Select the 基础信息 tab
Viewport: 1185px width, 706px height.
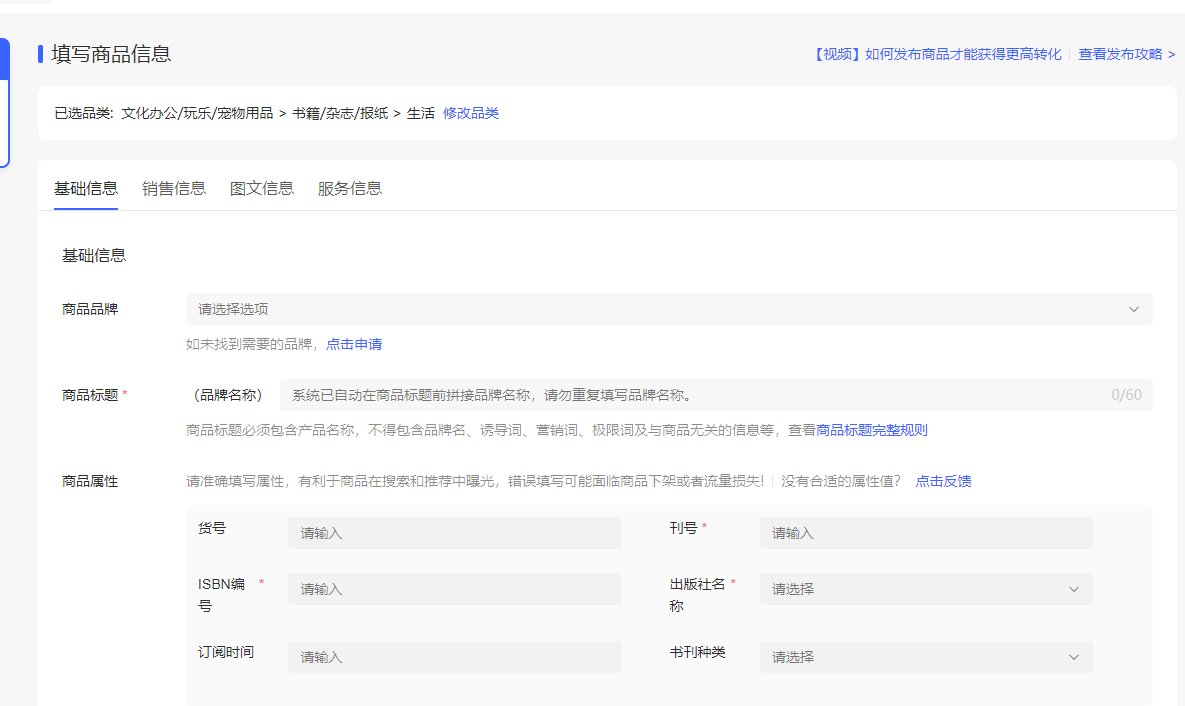86,188
